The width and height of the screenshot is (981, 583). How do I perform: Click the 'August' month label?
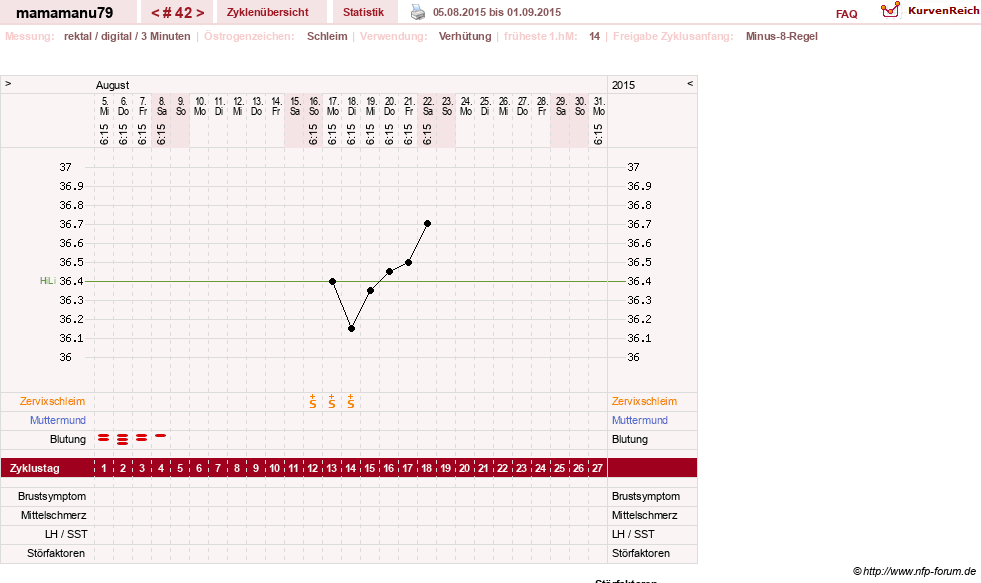[x=113, y=85]
